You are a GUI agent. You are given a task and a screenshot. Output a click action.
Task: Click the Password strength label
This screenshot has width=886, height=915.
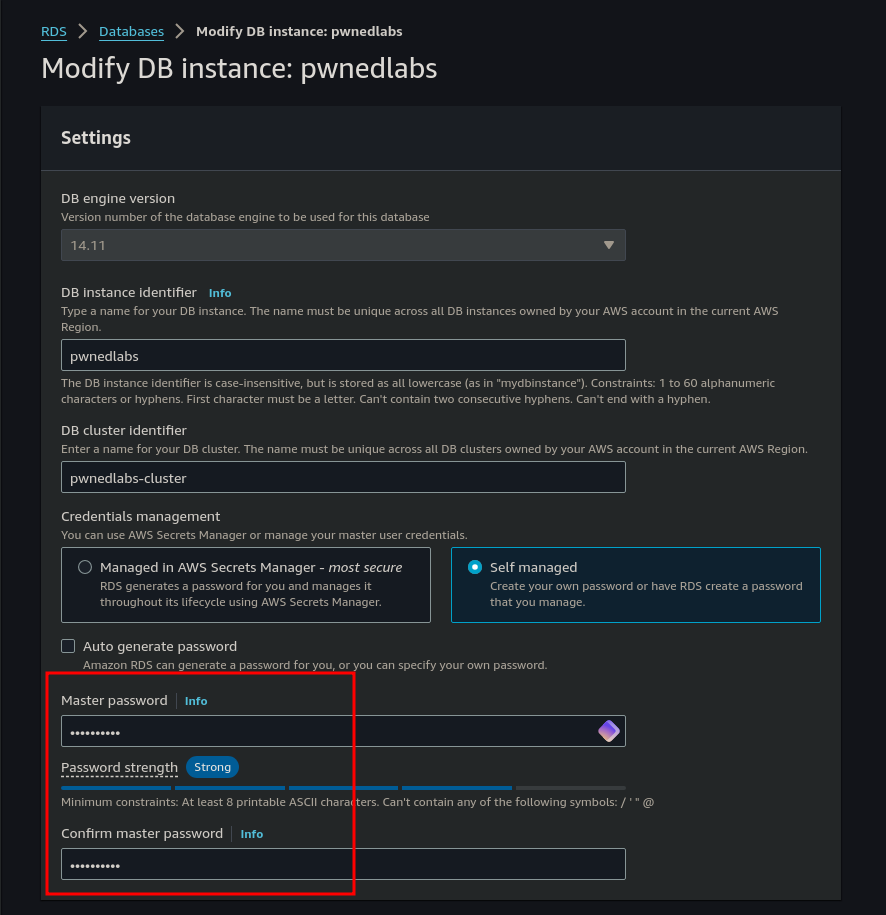pyautogui.click(x=119, y=768)
